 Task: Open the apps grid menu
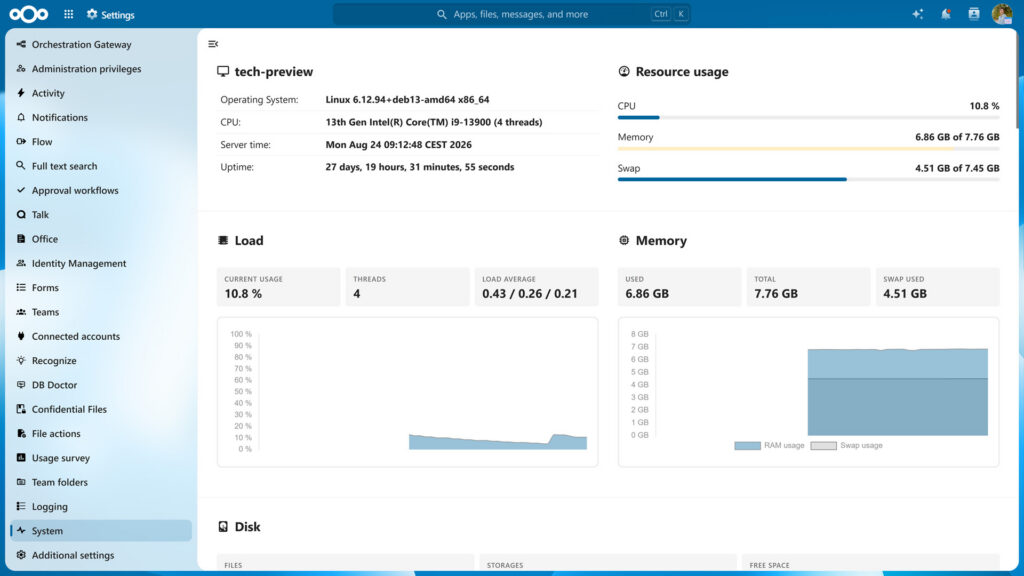click(x=69, y=14)
